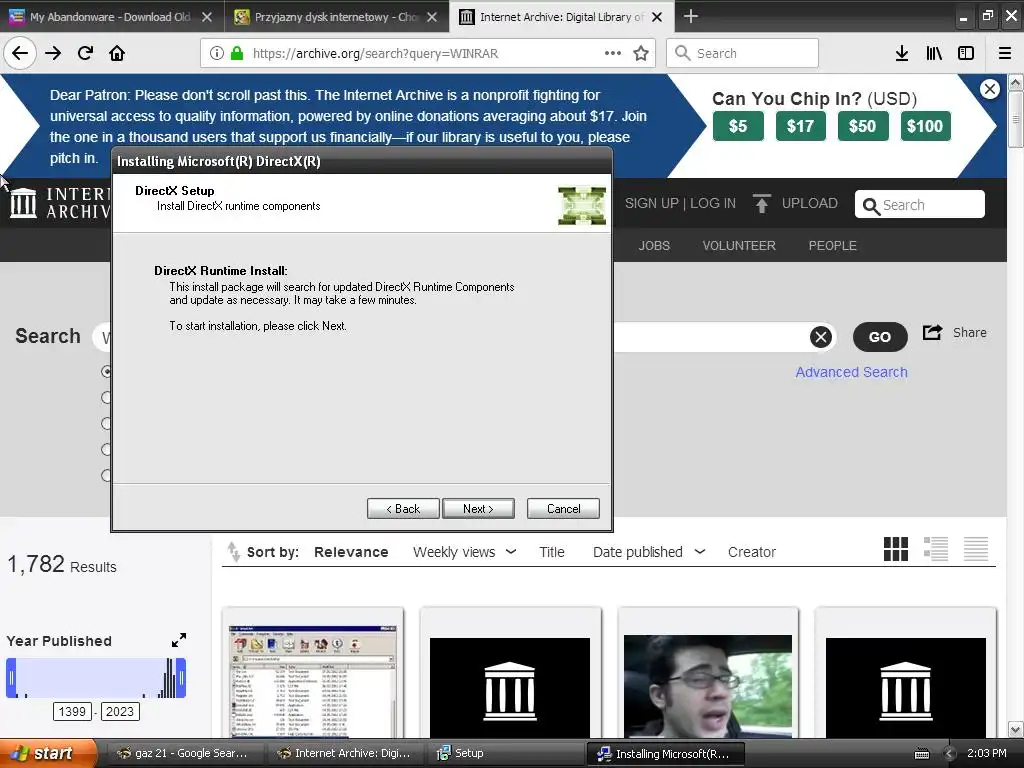Viewport: 1024px width, 768px height.
Task: Open the PEOPLE nav item
Action: (832, 246)
